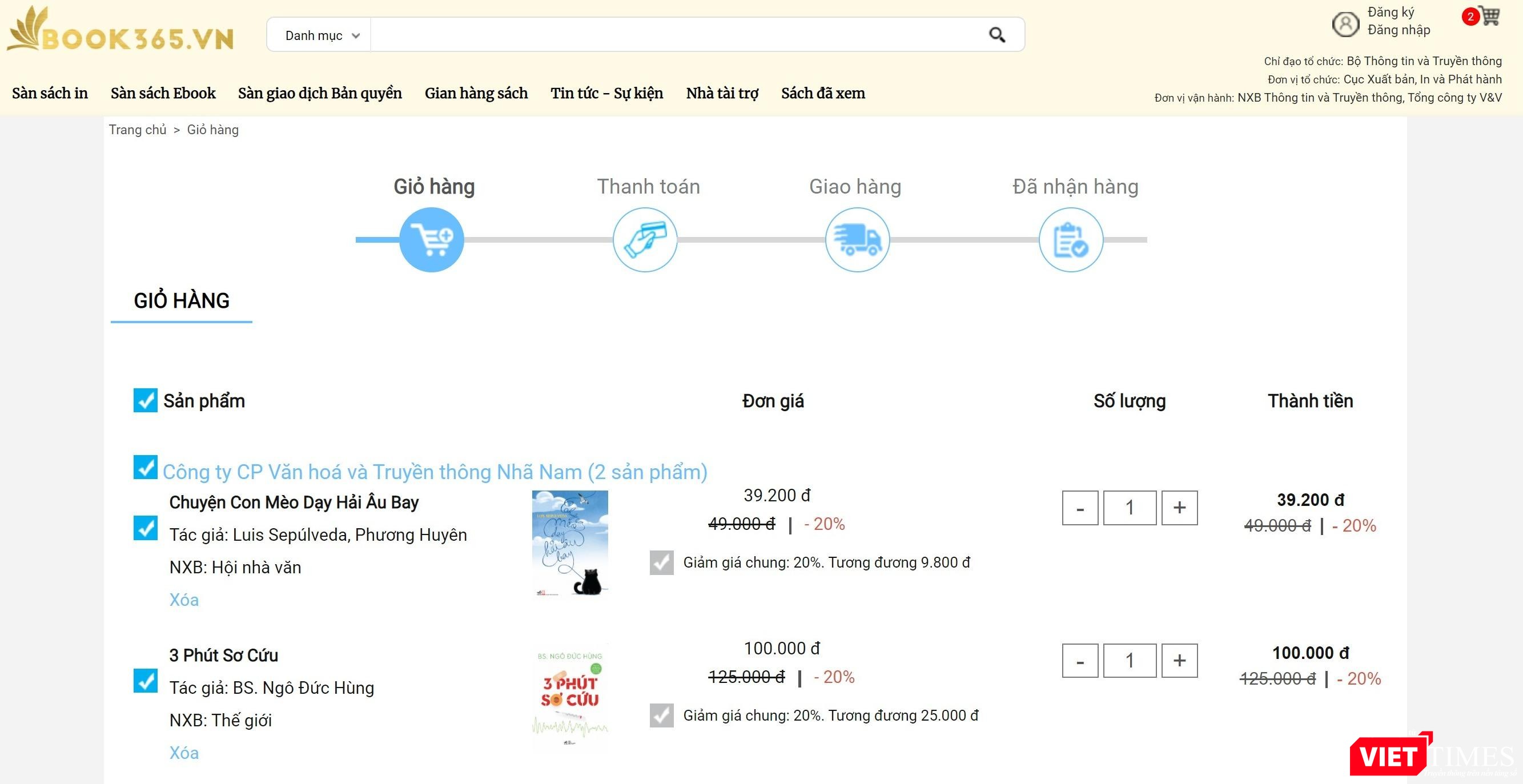Go to Tin tức - Sự kiện menu

[x=606, y=93]
